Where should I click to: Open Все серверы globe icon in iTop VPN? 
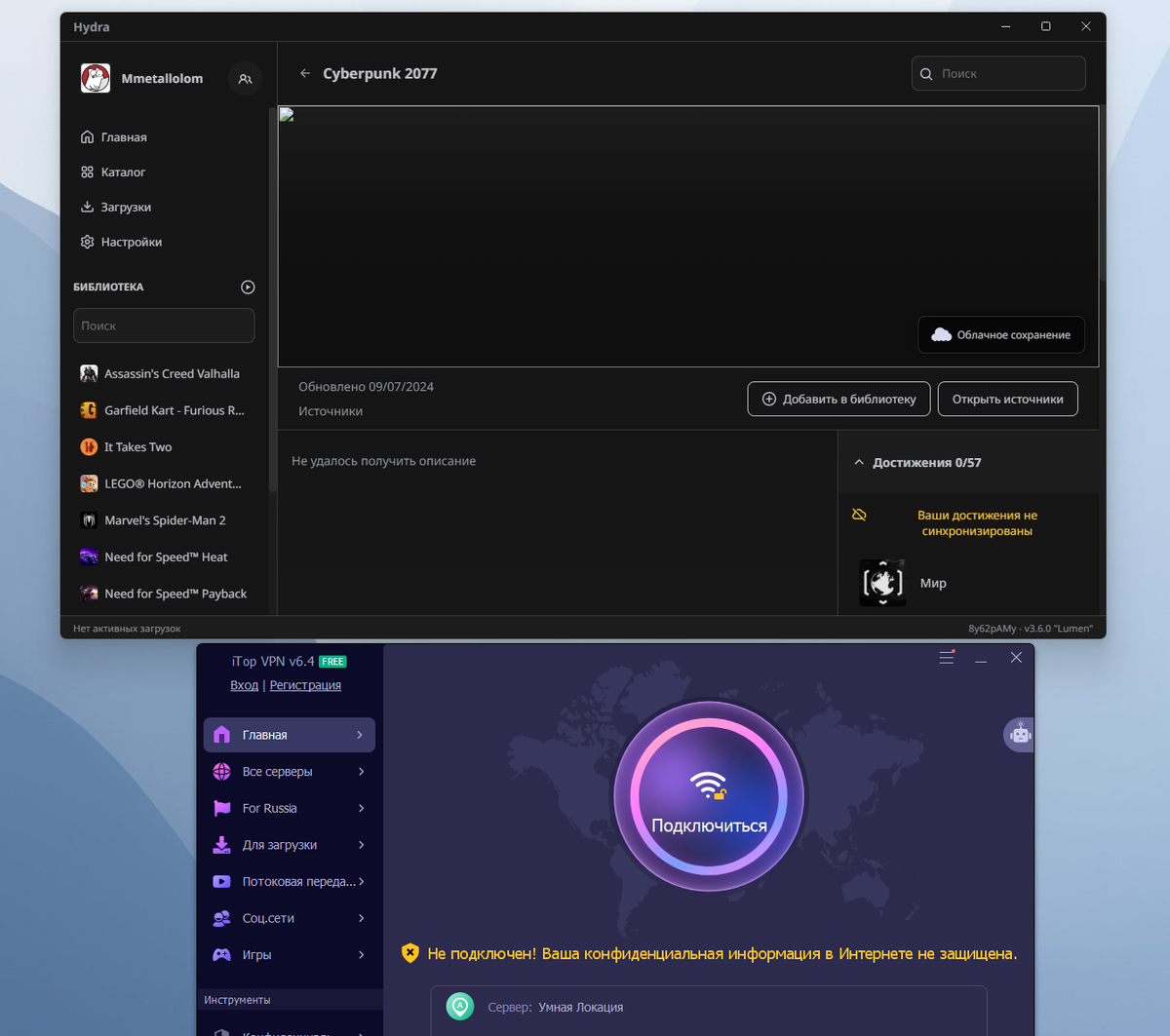click(x=222, y=771)
